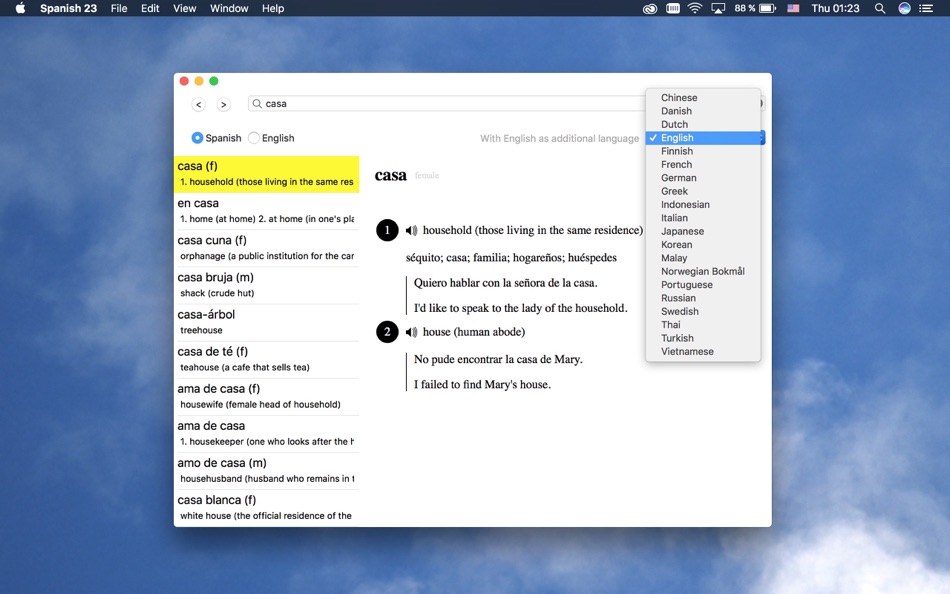950x594 pixels.
Task: Click the battery status icon
Action: click(x=768, y=8)
